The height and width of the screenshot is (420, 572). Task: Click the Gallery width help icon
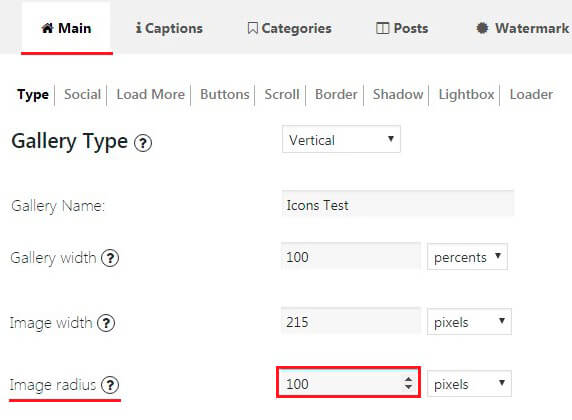coord(110,258)
